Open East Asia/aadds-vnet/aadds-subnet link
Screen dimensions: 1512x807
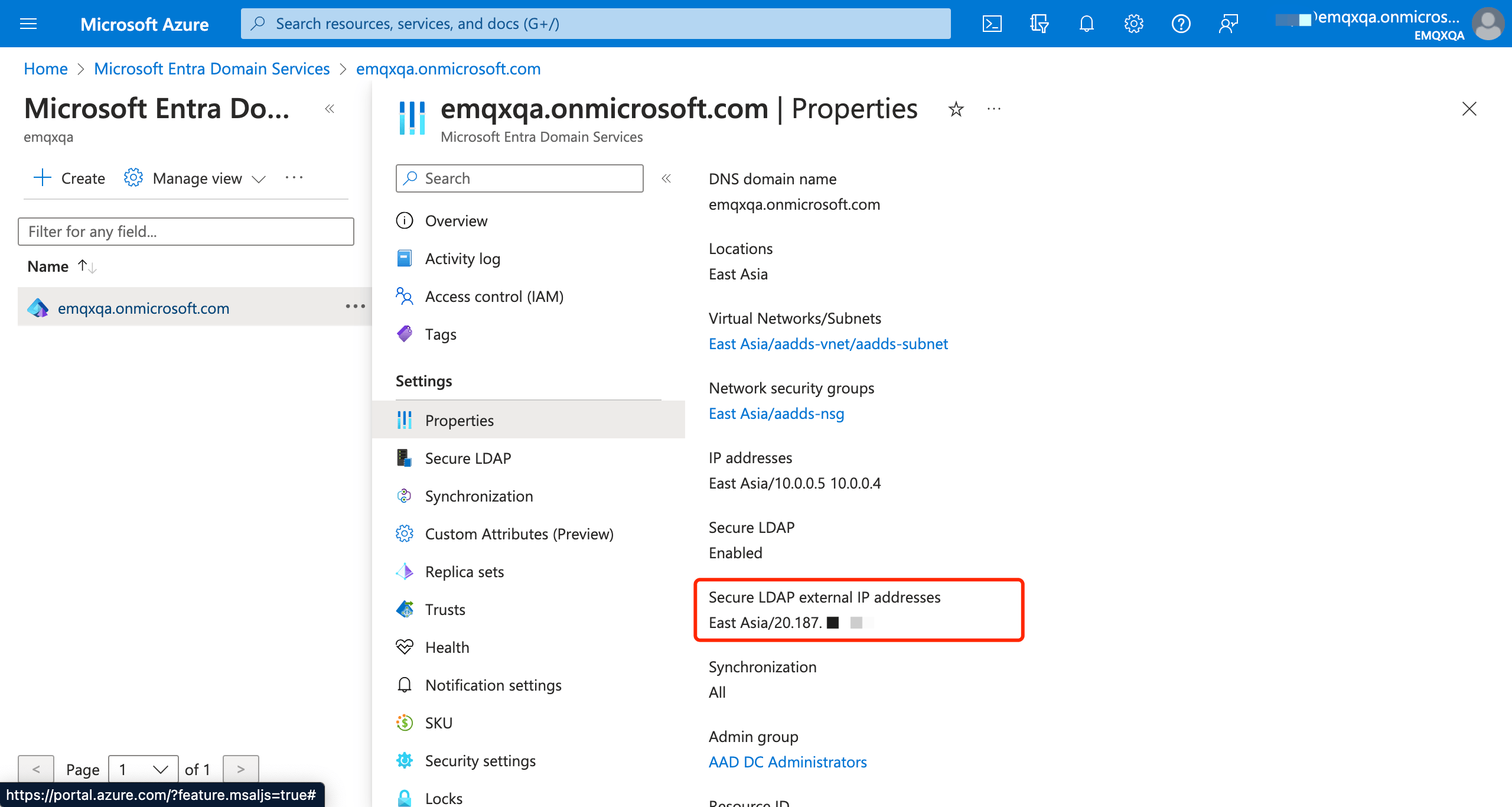[x=828, y=344]
